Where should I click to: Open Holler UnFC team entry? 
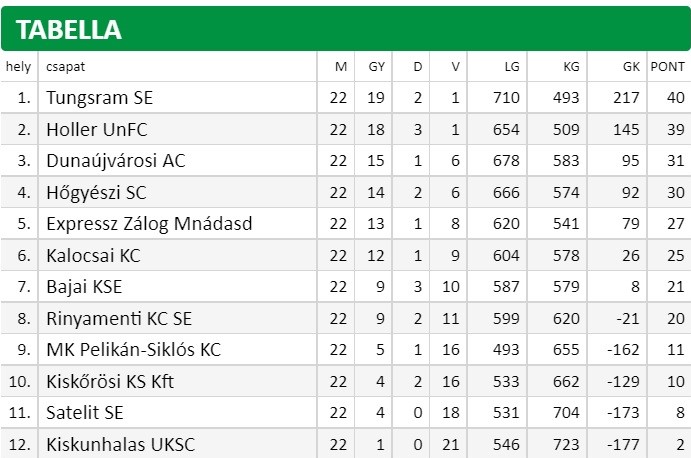97,130
